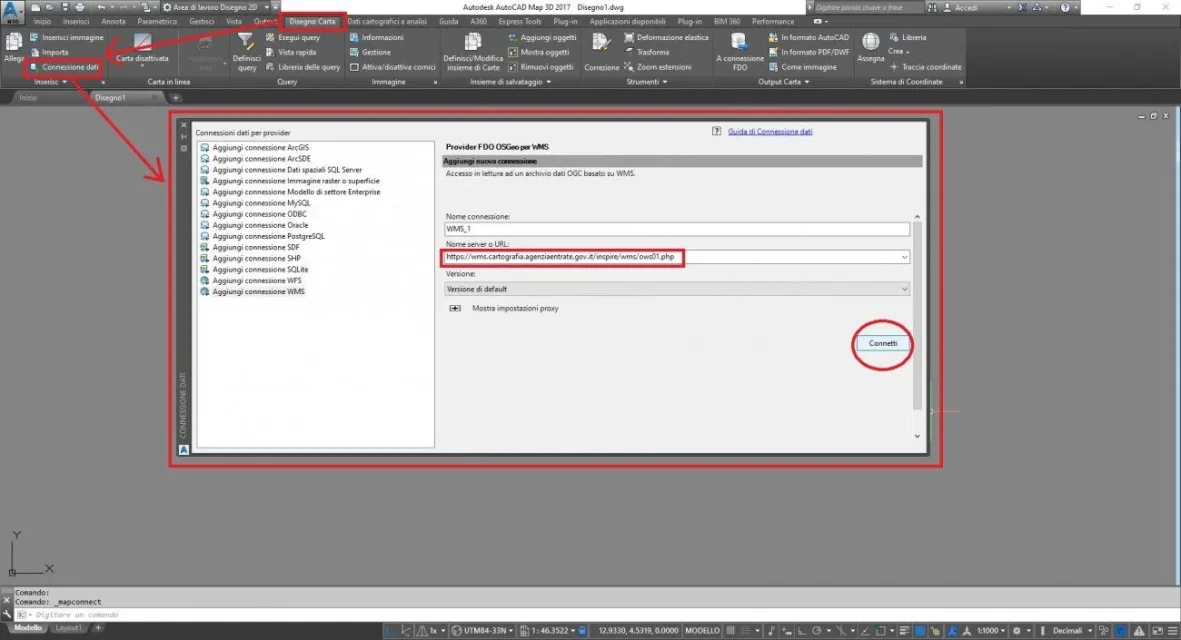Screen dimensions: 1181x640
Task: Open Vista rapida in the Query panel
Action: [291, 52]
